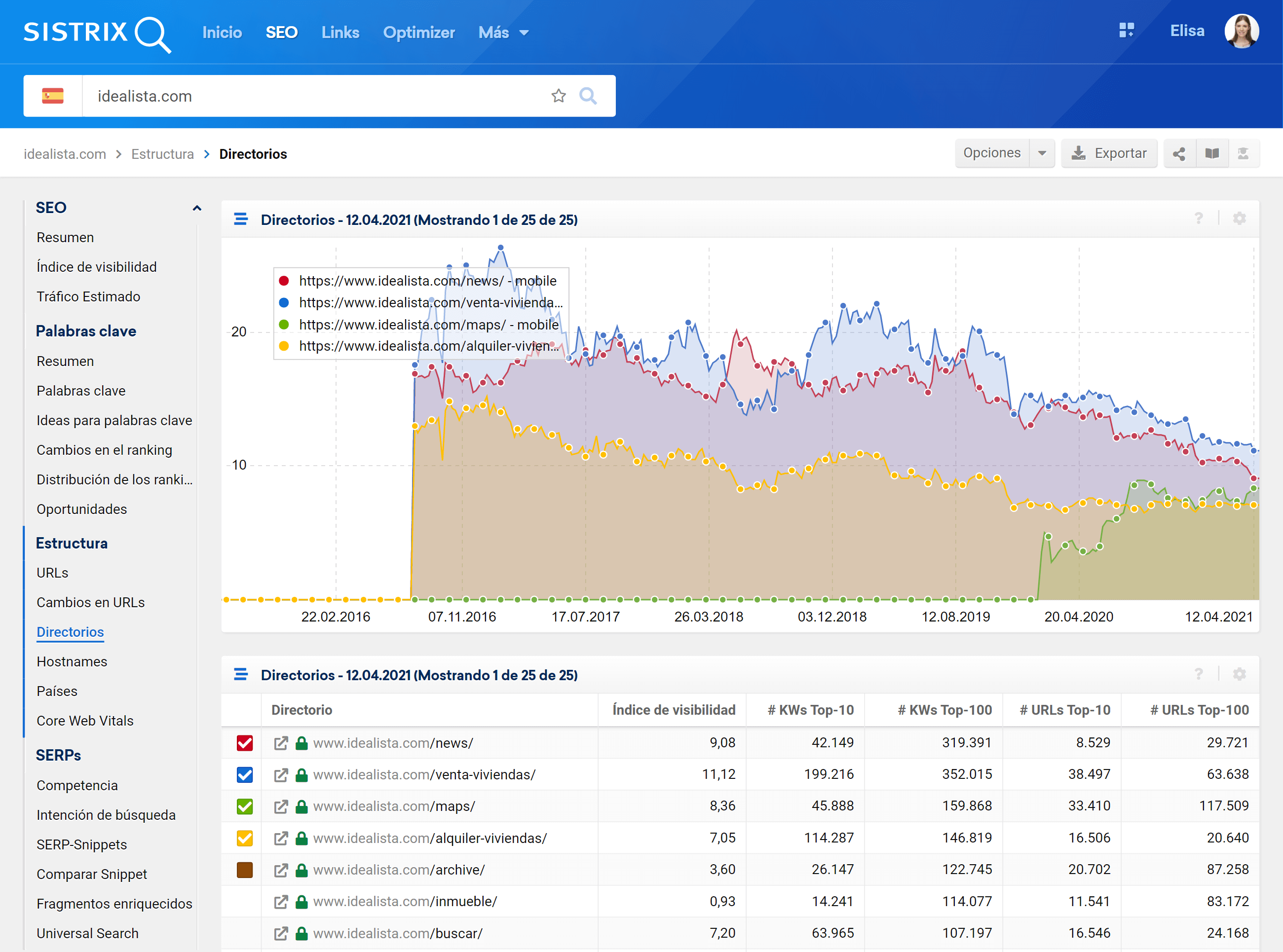Collapse the SEO sidebar section
The width and height of the screenshot is (1283, 952).
tap(196, 208)
